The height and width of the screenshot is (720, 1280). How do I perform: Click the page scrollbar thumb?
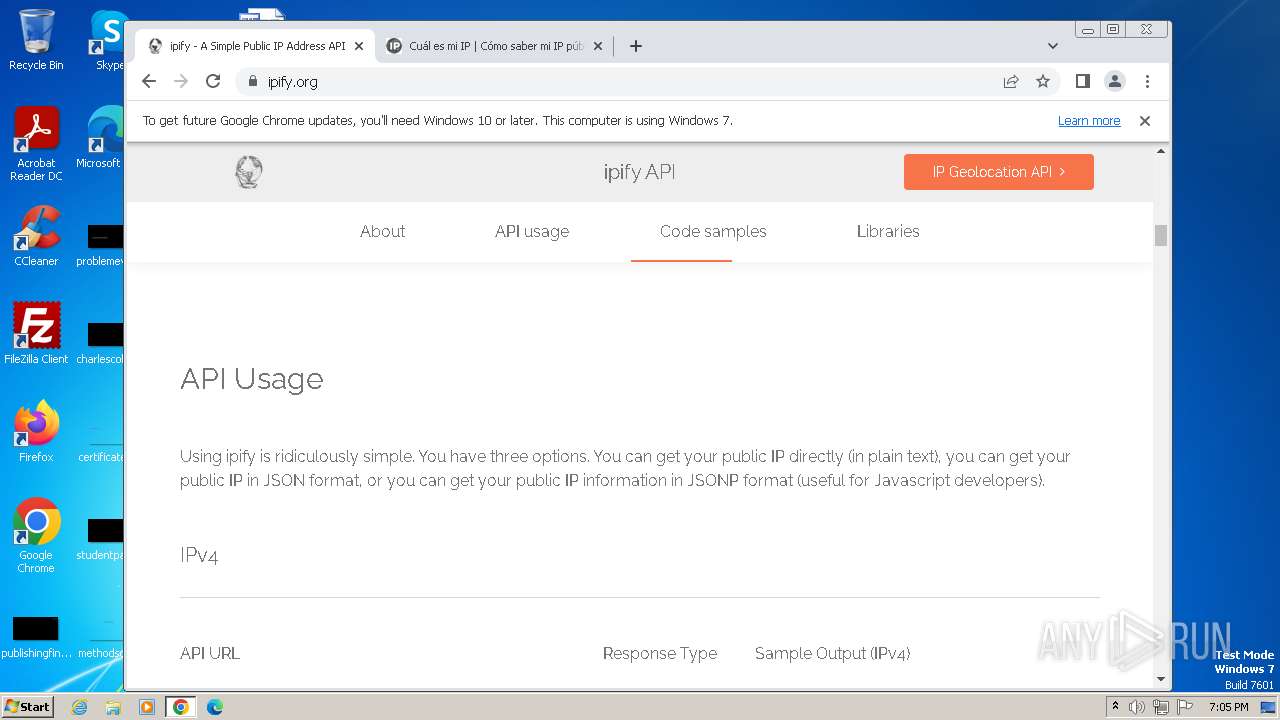pos(1161,235)
